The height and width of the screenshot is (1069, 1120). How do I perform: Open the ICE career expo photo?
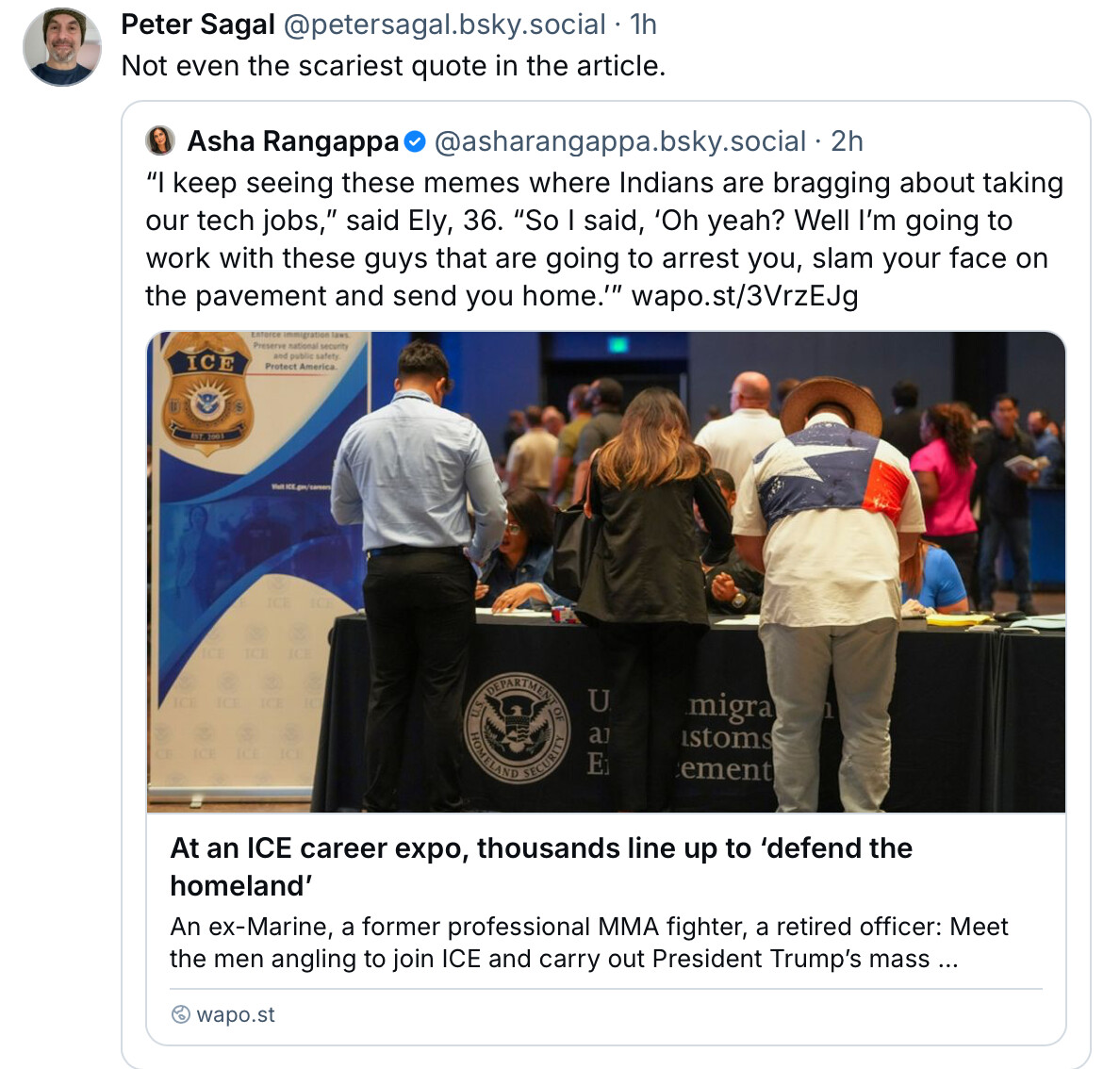(x=605, y=571)
